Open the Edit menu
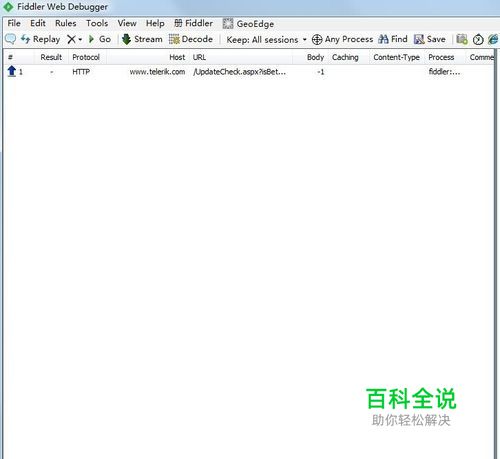This screenshot has height=459, width=500. tap(38, 23)
